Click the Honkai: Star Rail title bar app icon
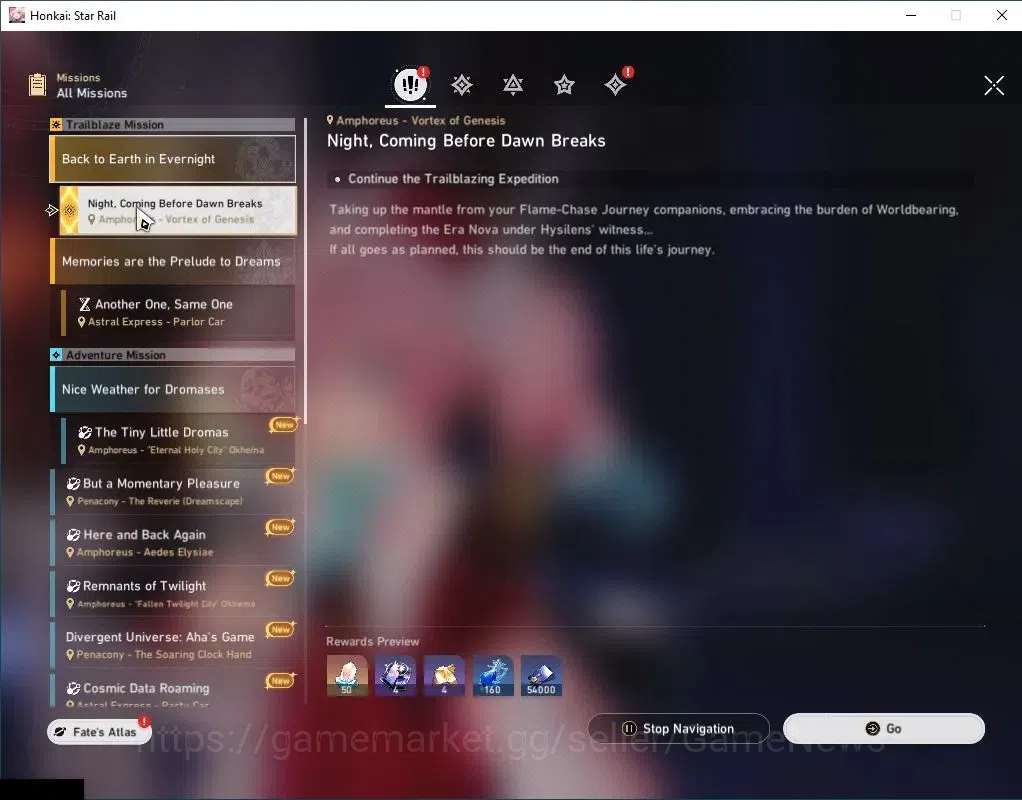Viewport: 1022px width, 800px height. point(17,15)
